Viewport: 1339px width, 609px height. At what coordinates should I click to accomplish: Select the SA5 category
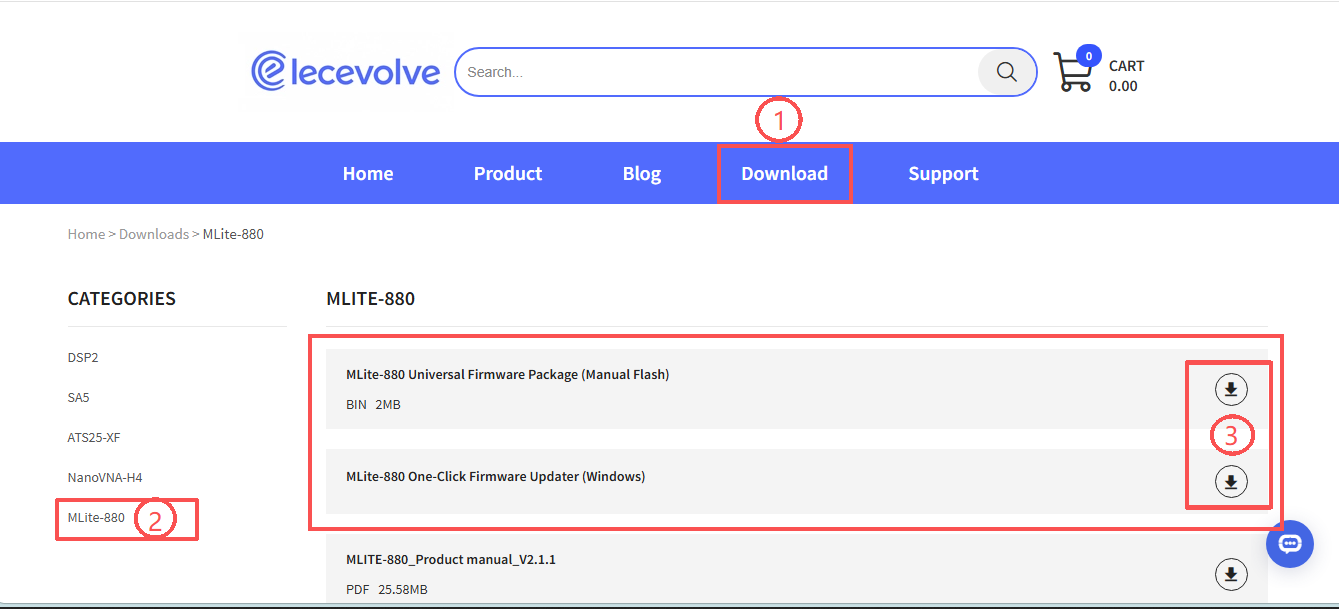coord(79,397)
